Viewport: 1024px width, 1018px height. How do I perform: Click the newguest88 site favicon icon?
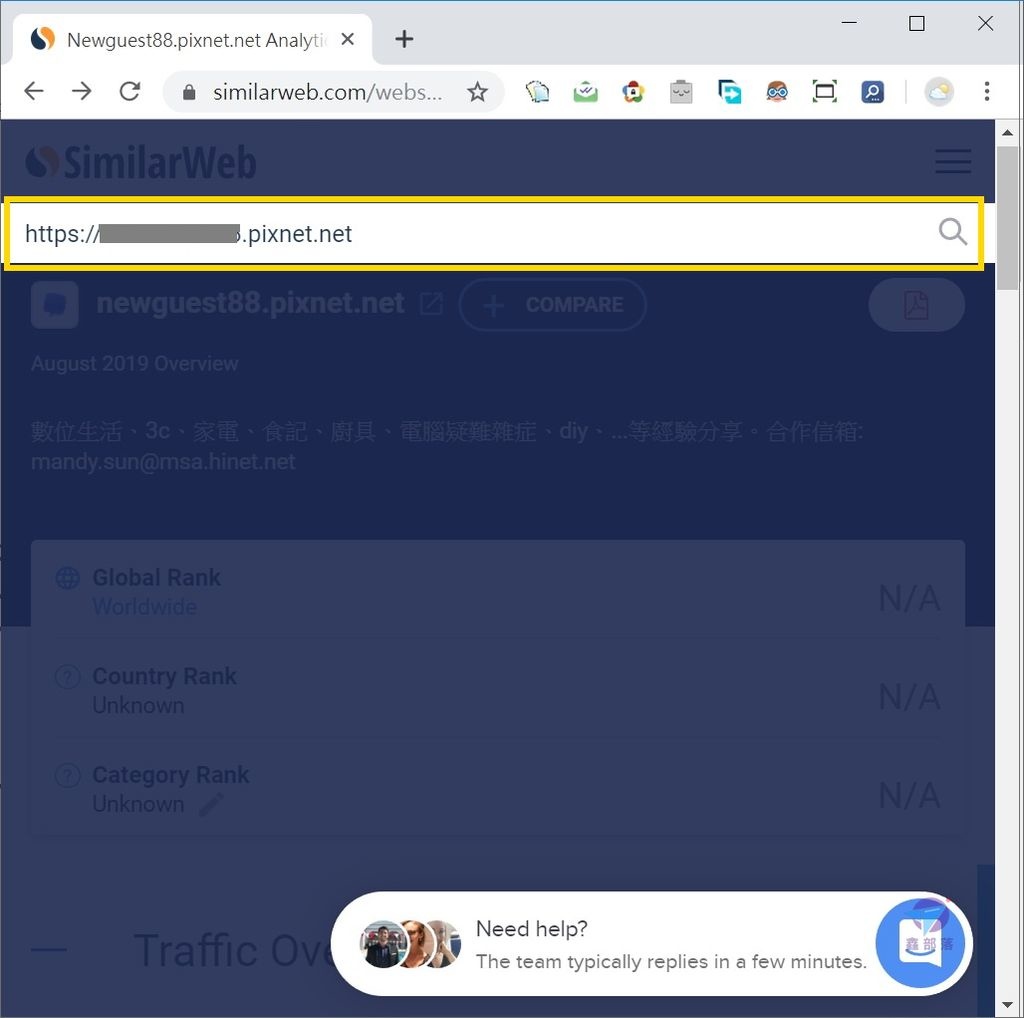click(55, 305)
